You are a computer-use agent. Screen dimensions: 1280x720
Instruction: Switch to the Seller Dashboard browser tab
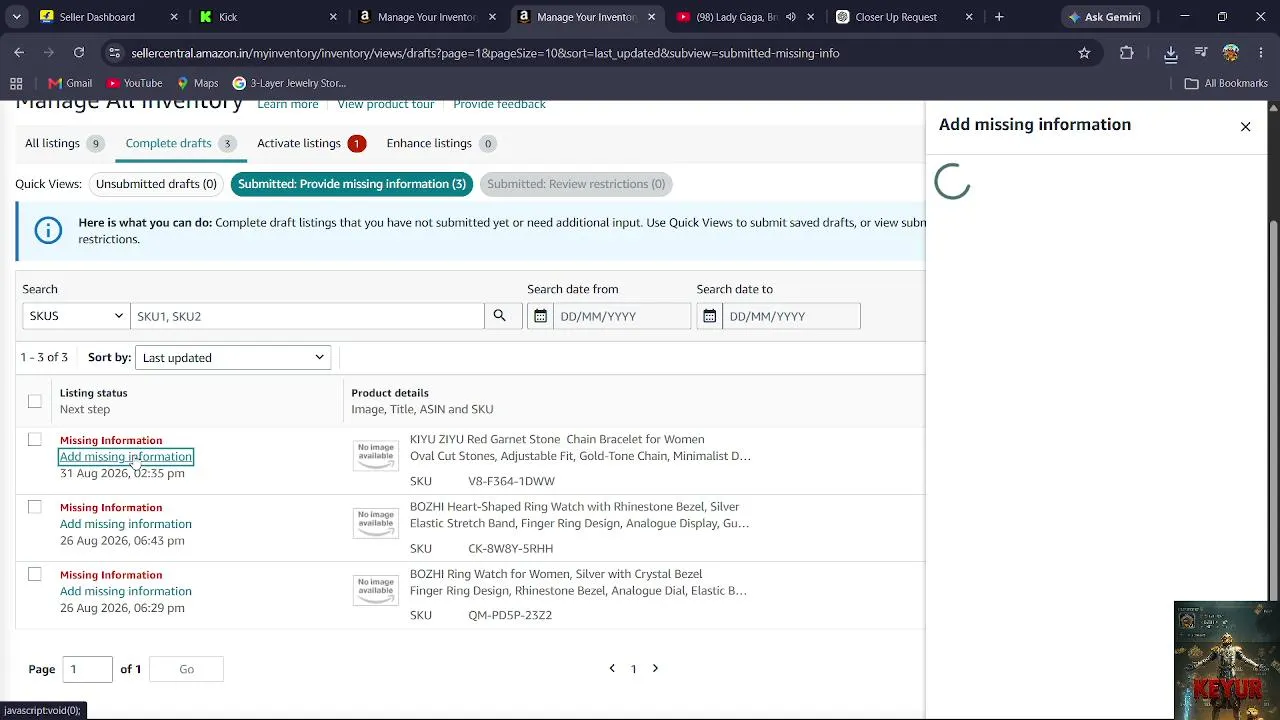tap(110, 17)
